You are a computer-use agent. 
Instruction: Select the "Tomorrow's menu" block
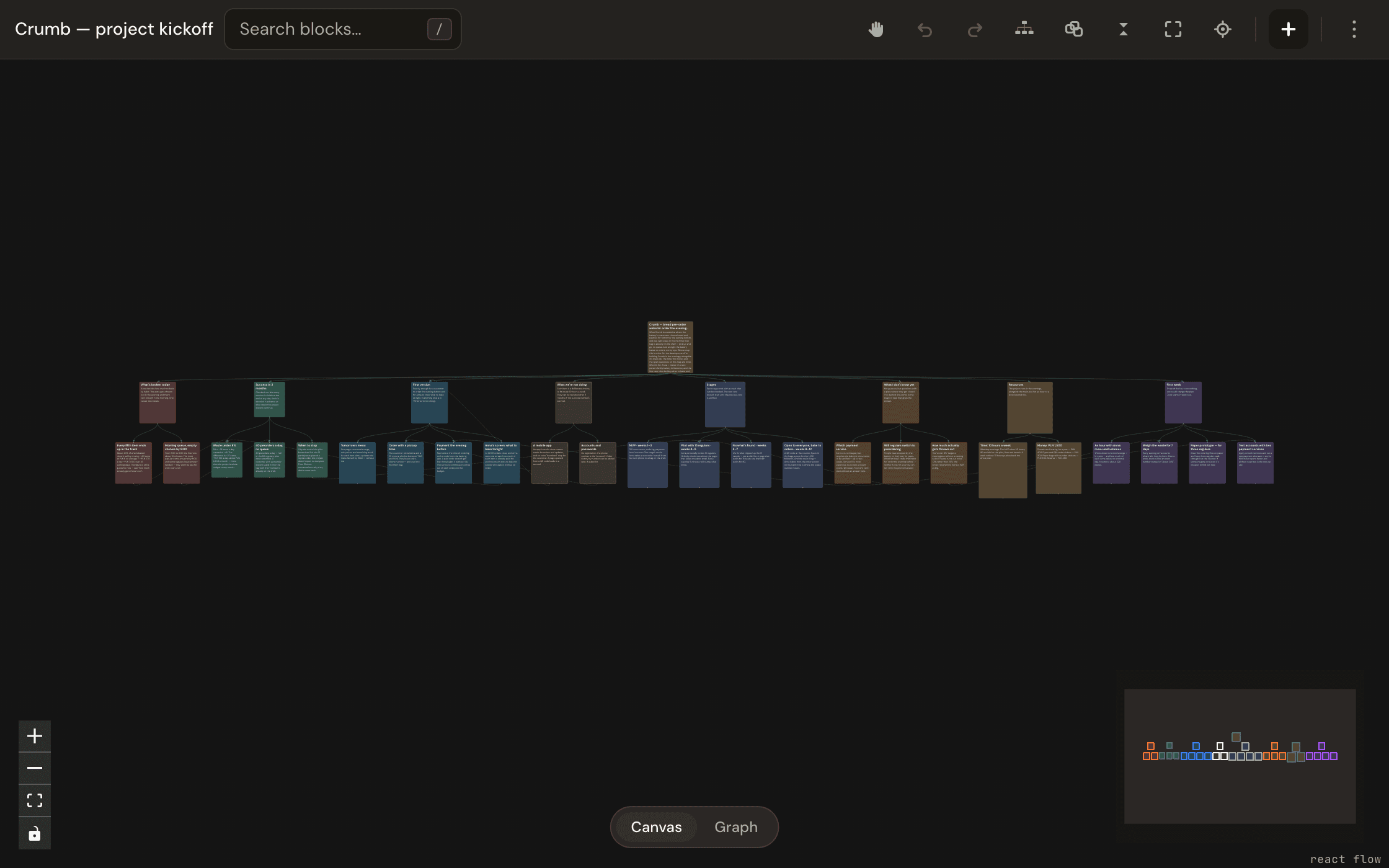[357, 463]
